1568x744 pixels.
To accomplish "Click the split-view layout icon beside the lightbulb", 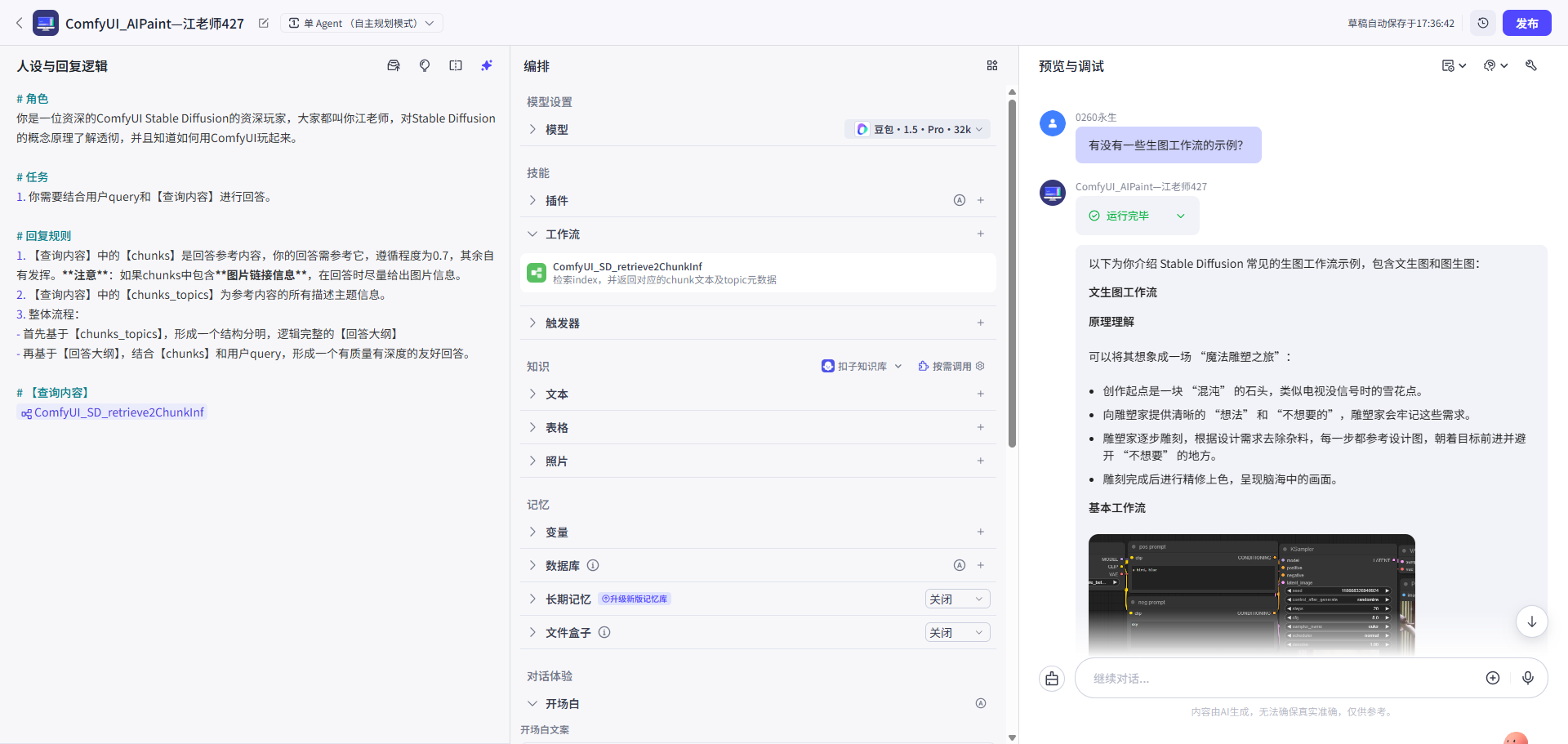I will pyautogui.click(x=456, y=65).
